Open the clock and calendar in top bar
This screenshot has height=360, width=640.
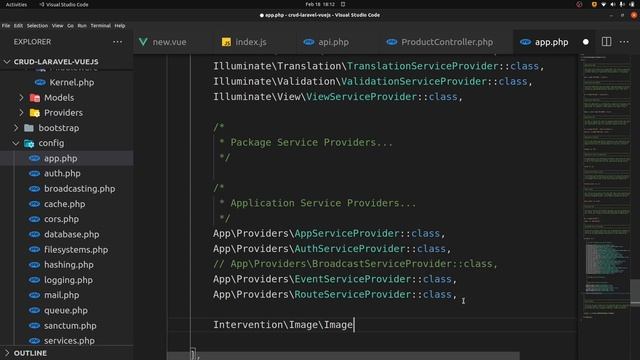pos(320,4)
